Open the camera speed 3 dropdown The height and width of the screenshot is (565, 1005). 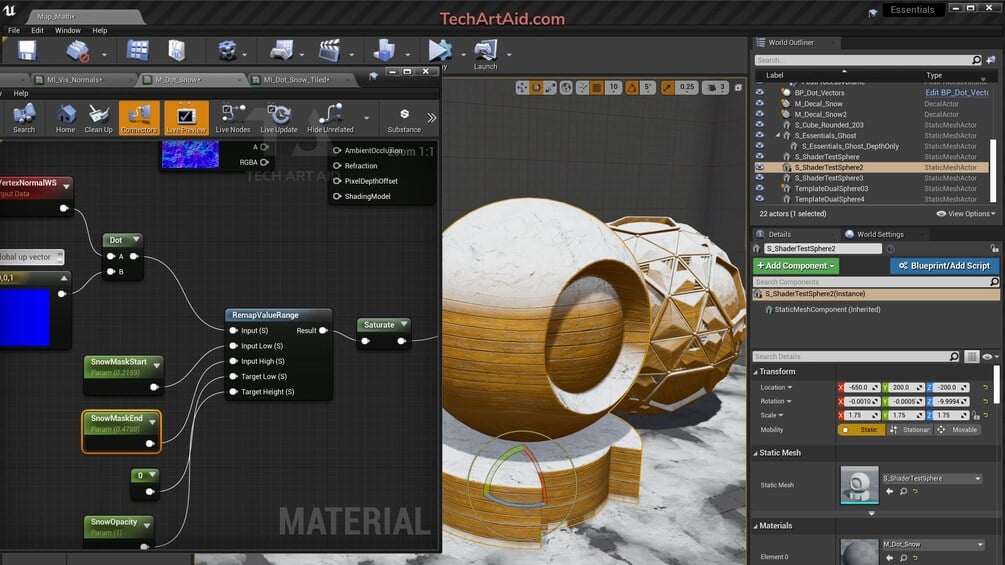[x=715, y=87]
